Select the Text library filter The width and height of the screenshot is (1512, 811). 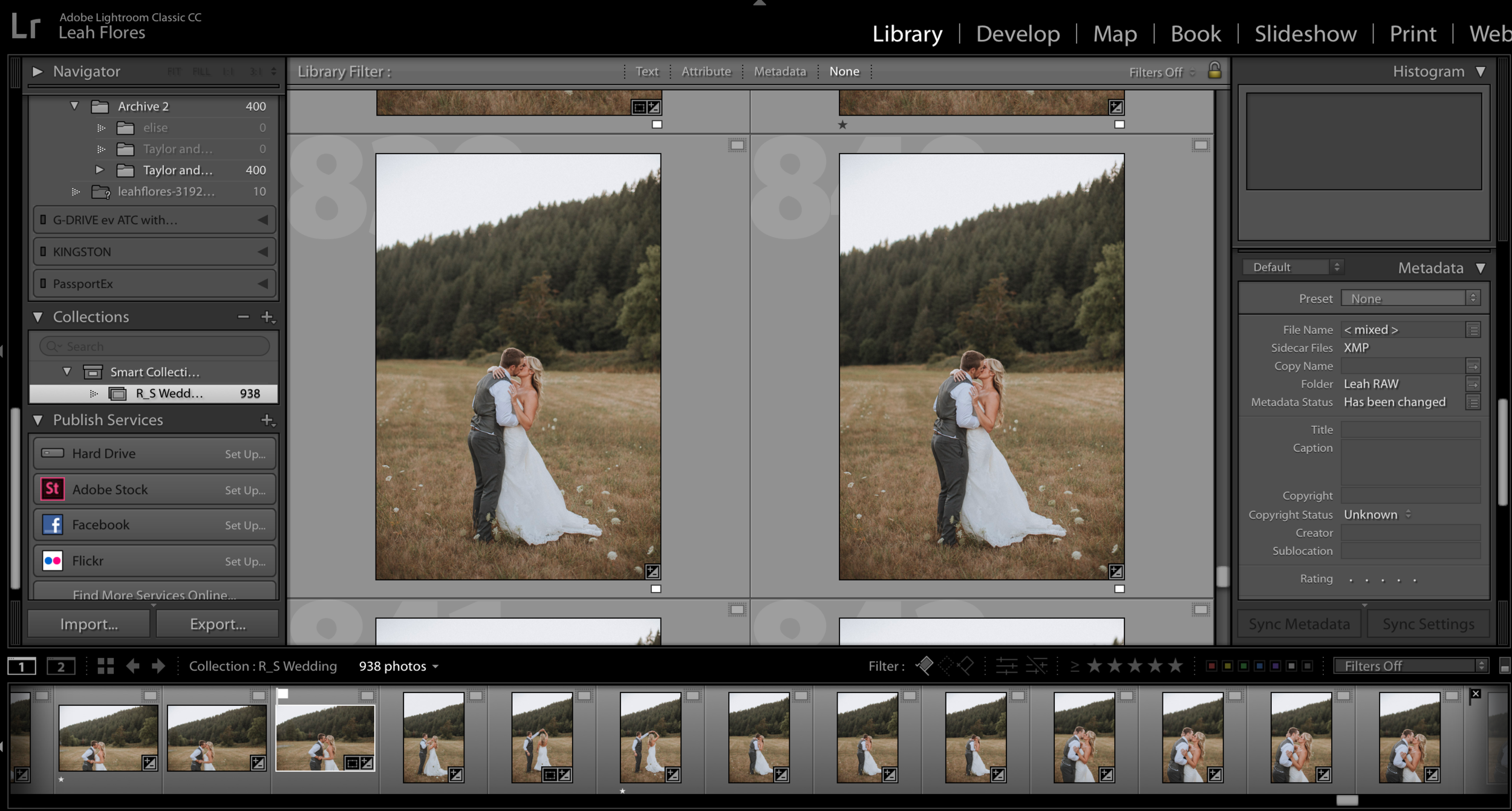(x=647, y=71)
